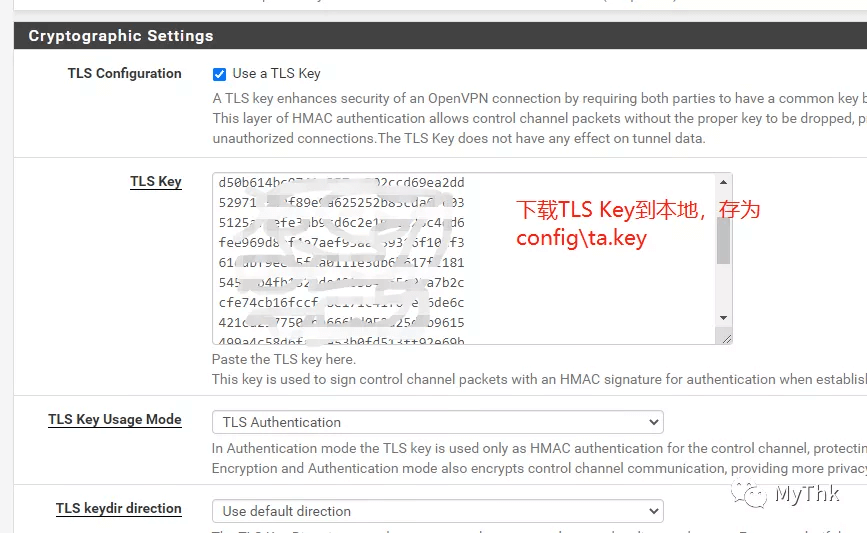This screenshot has height=533, width=867.
Task: Open the TLS keydir direction dropdown
Action: [437, 511]
